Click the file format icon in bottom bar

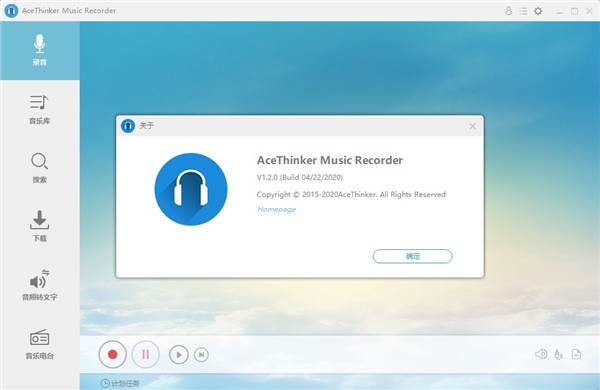point(576,354)
